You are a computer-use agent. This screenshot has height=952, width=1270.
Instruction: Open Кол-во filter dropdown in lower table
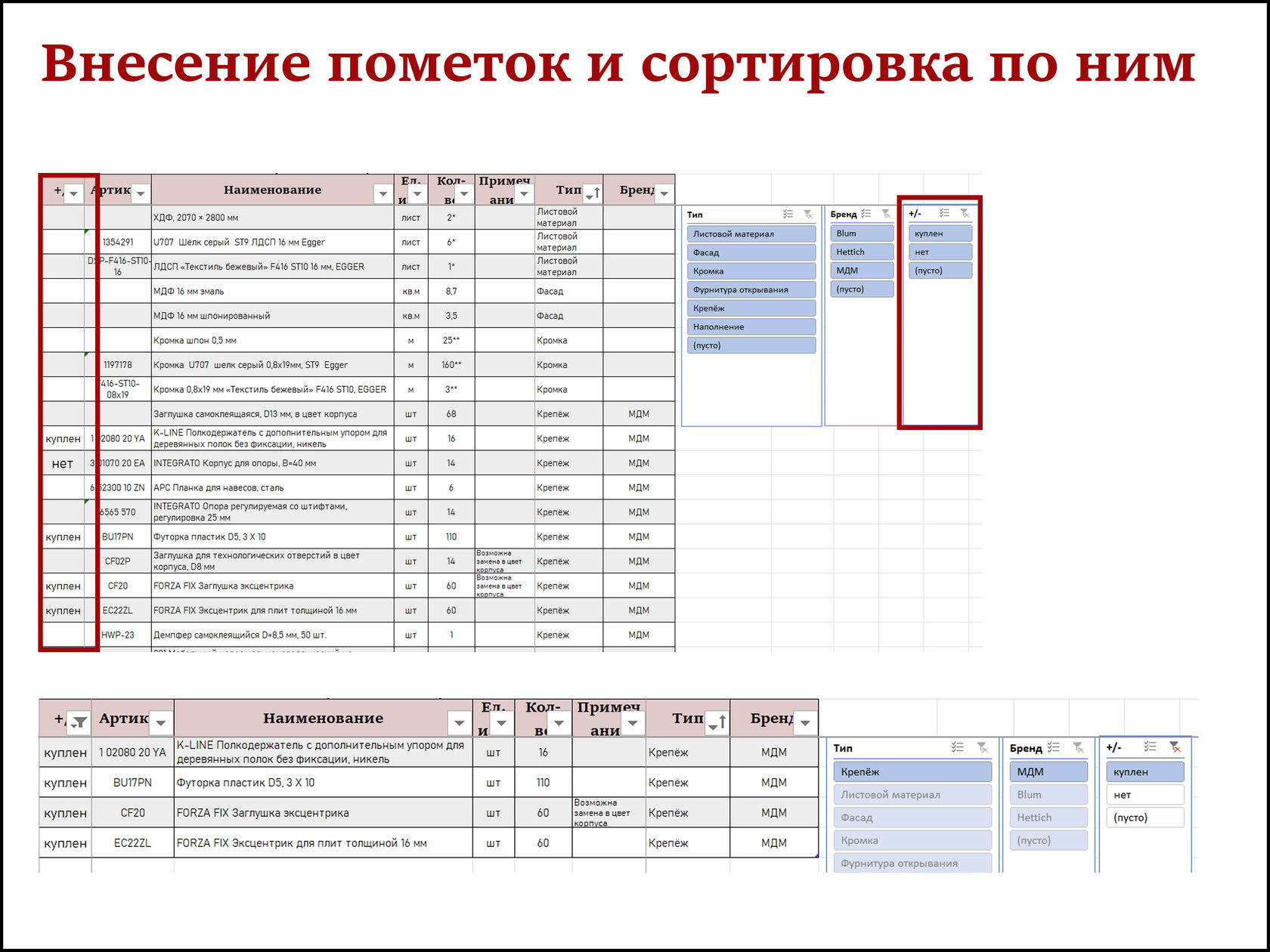[x=559, y=723]
